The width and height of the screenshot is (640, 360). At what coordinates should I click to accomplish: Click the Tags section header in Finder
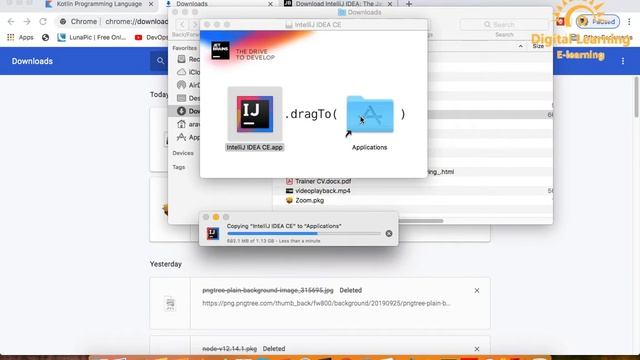[x=178, y=167]
